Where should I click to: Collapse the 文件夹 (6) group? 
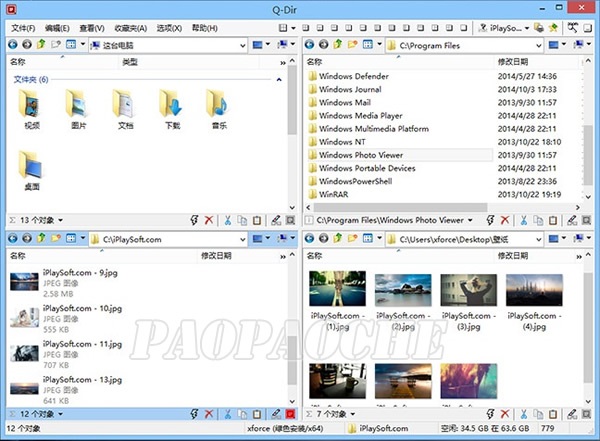pos(279,80)
